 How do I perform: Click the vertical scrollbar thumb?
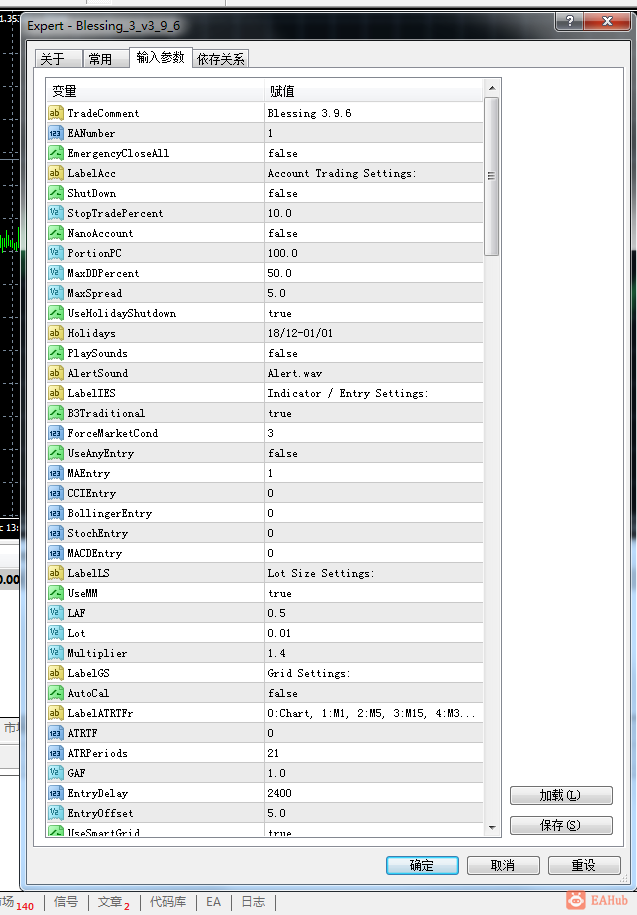click(492, 176)
